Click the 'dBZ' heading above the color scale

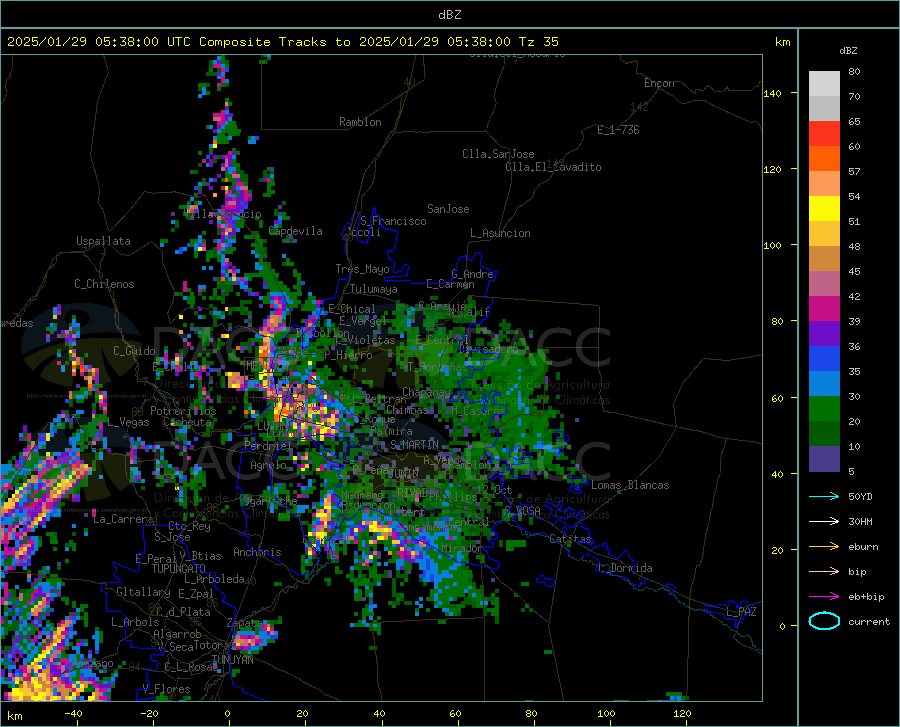click(848, 50)
